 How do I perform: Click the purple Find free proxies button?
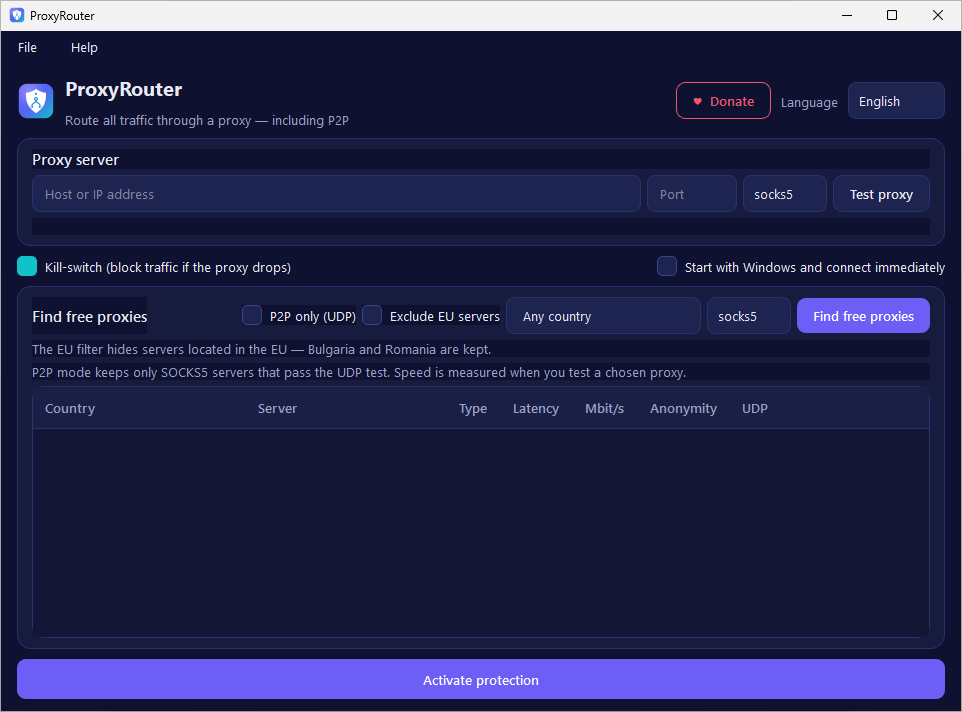tap(863, 316)
